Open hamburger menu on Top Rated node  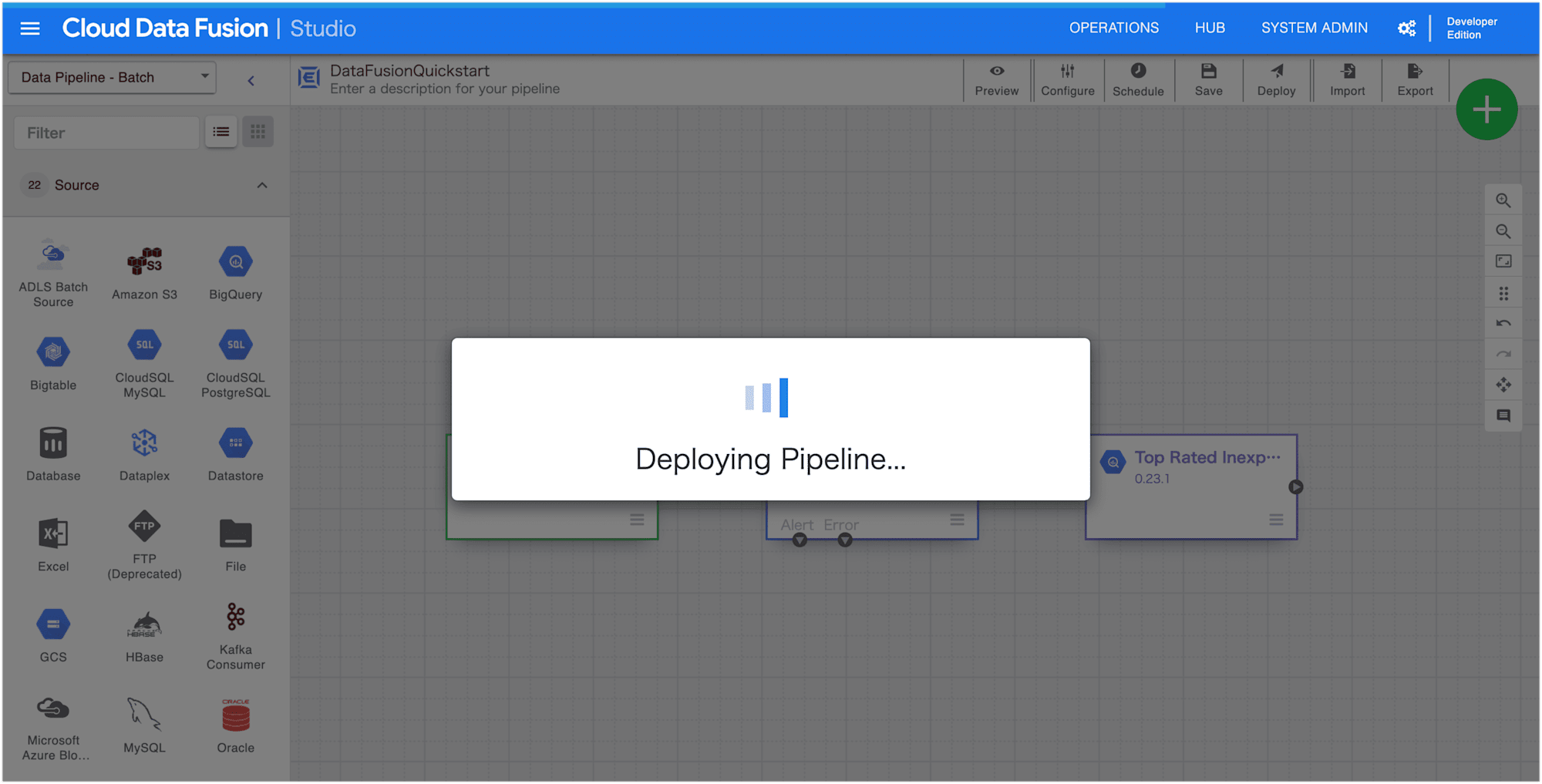[x=1276, y=520]
